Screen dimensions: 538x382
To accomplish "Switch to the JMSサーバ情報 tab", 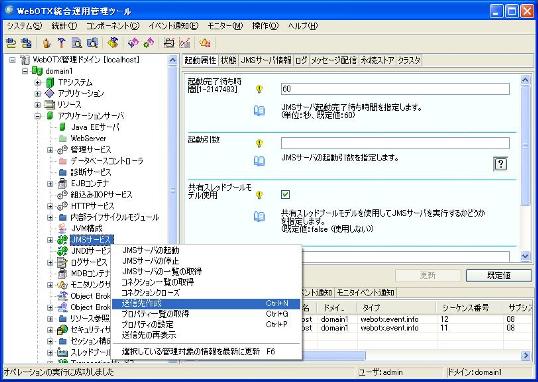I will pos(266,60).
